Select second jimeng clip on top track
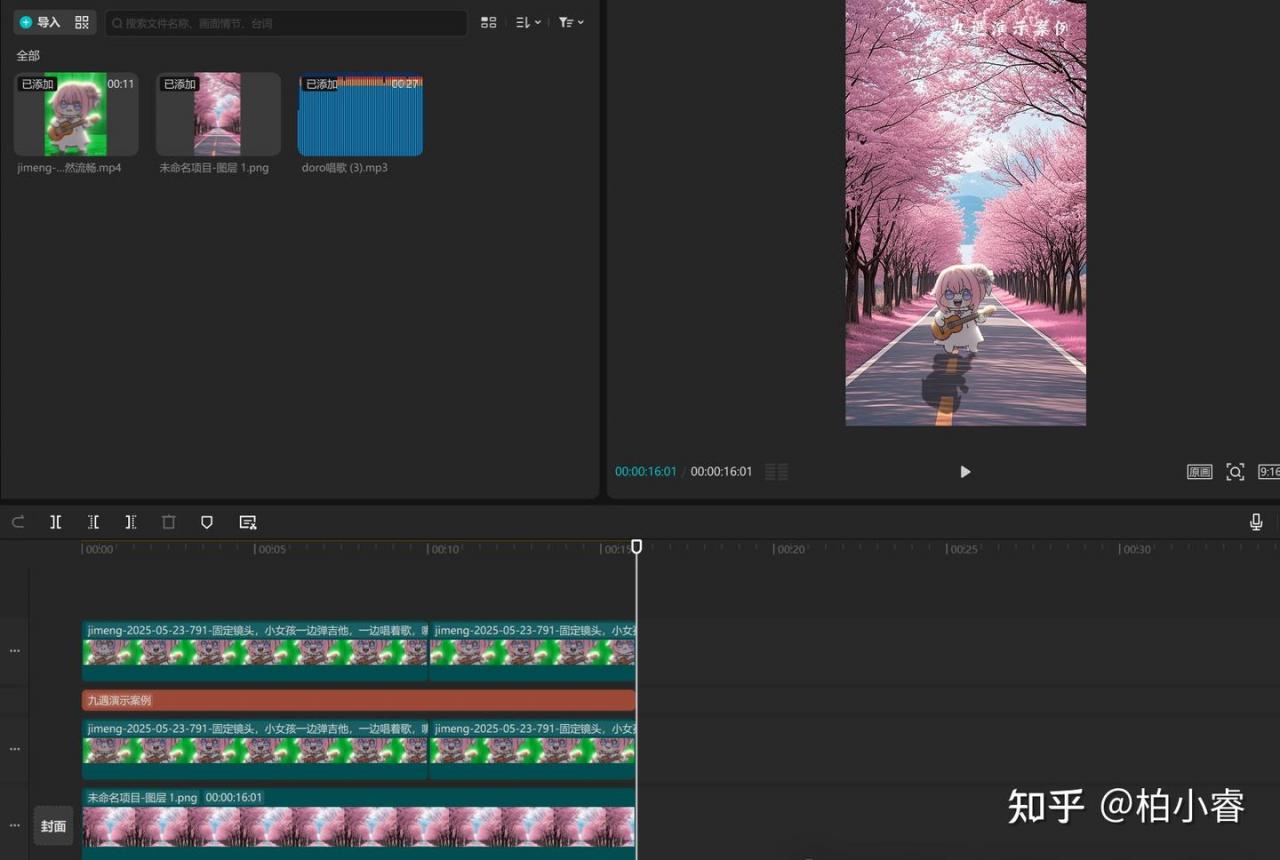 pyautogui.click(x=532, y=651)
